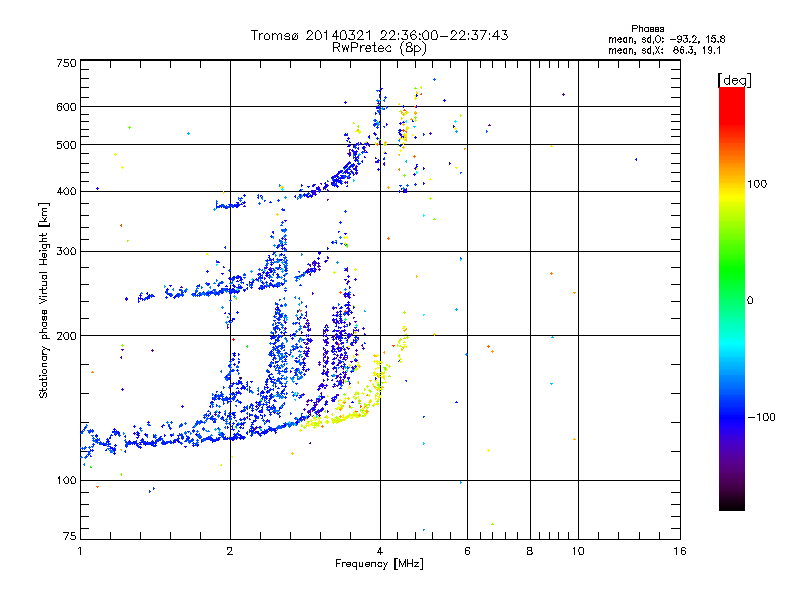
Task: Click the frequency axis tick "2"
Action: (230, 551)
